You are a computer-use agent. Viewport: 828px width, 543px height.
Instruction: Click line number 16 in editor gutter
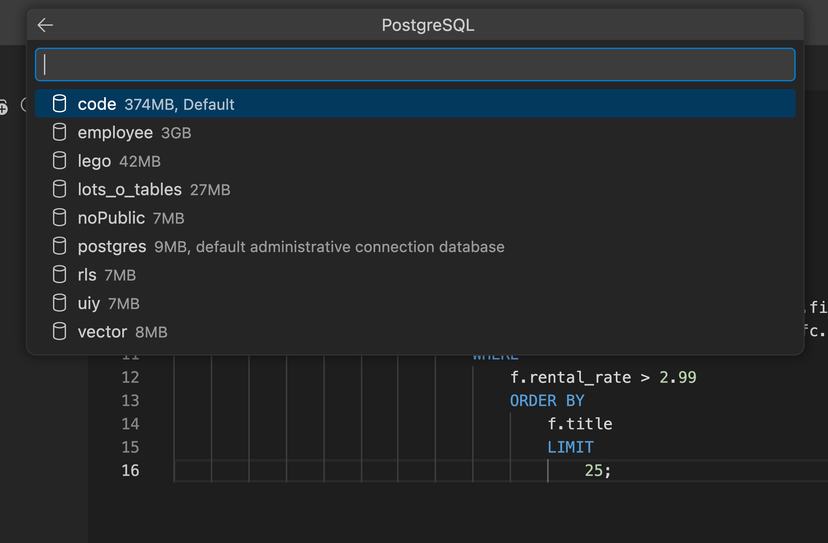tap(130, 470)
